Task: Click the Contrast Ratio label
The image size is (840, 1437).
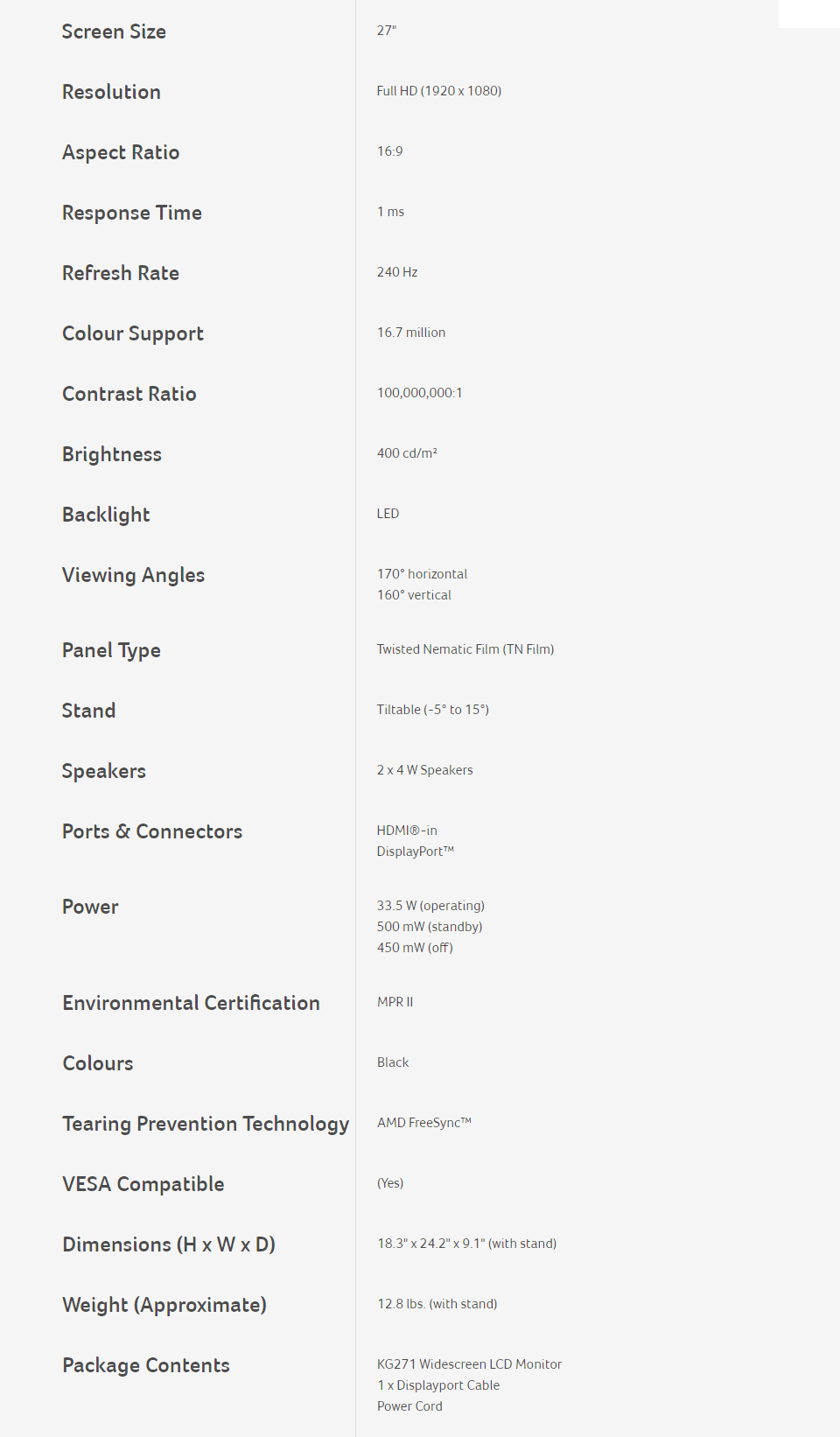Action: tap(129, 394)
